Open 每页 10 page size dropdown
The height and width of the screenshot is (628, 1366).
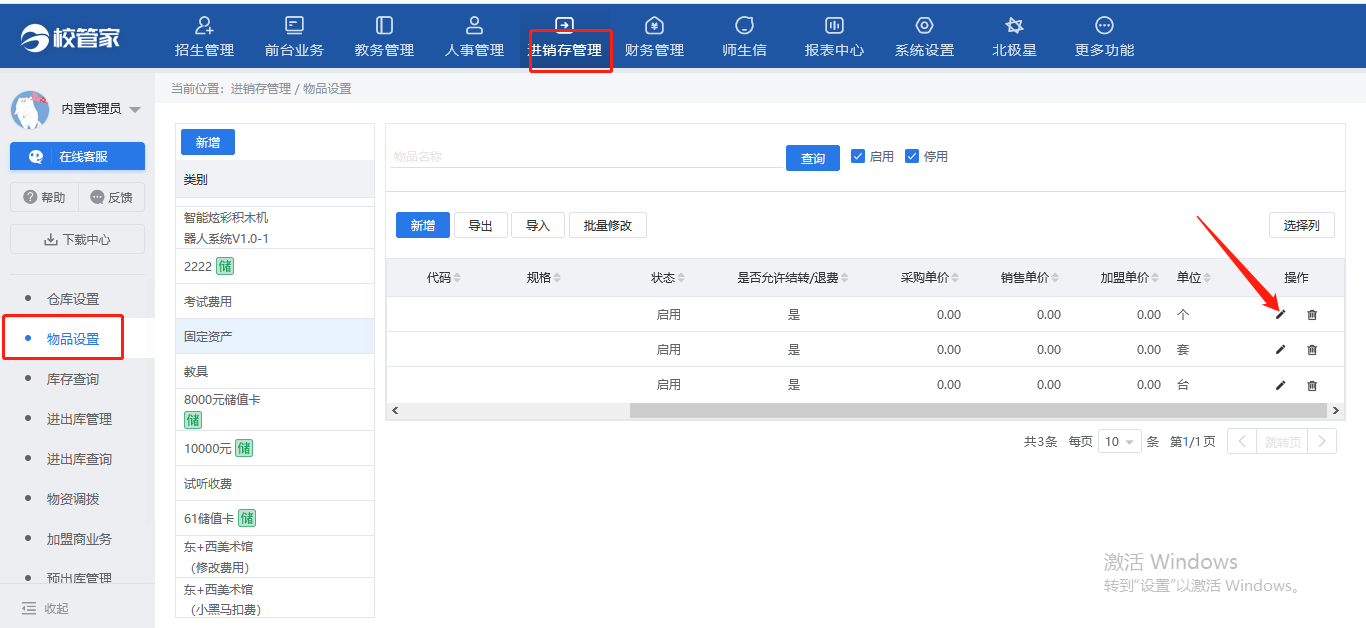click(x=1120, y=441)
